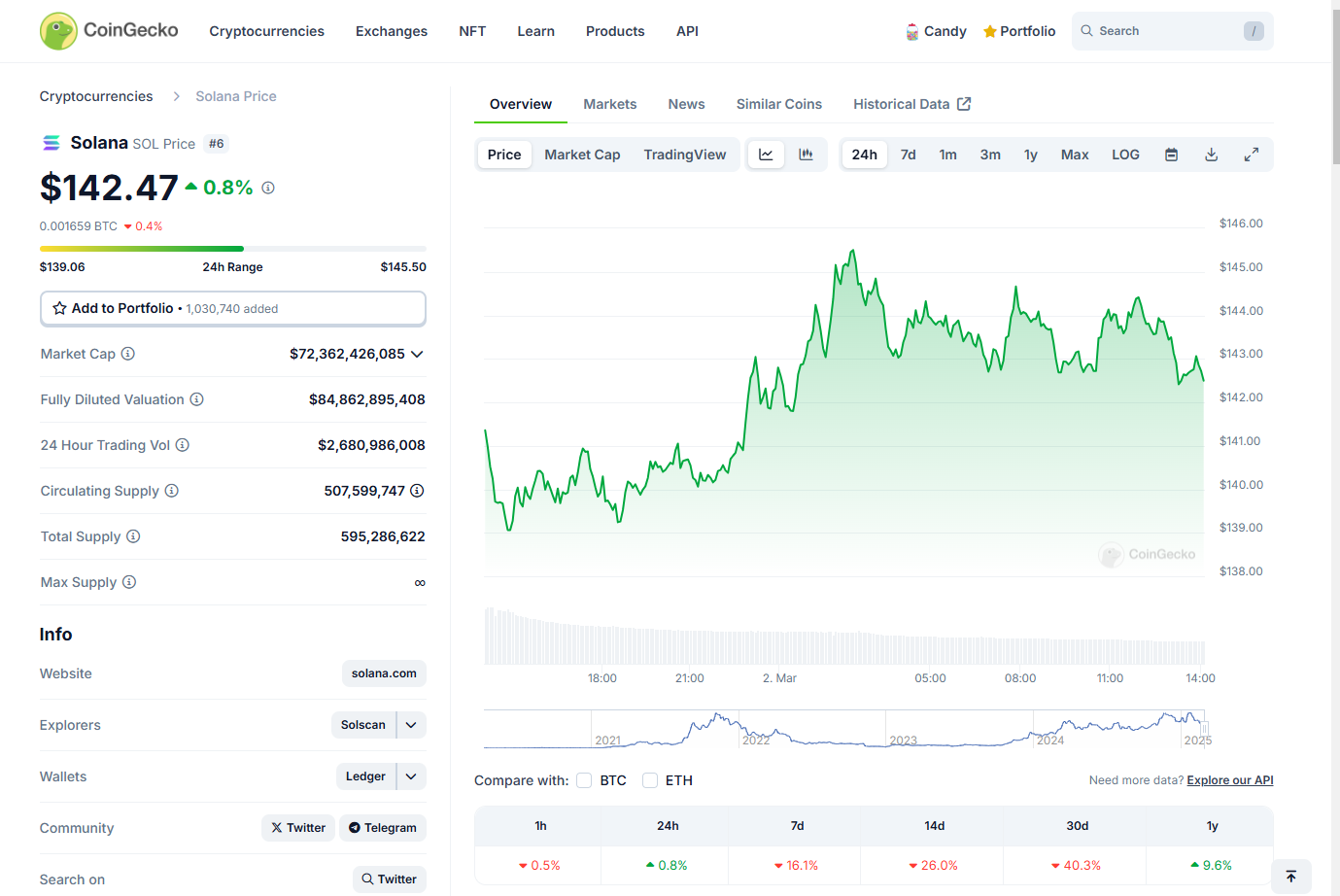Expand Market Cap dropdown chevron

tap(417, 354)
